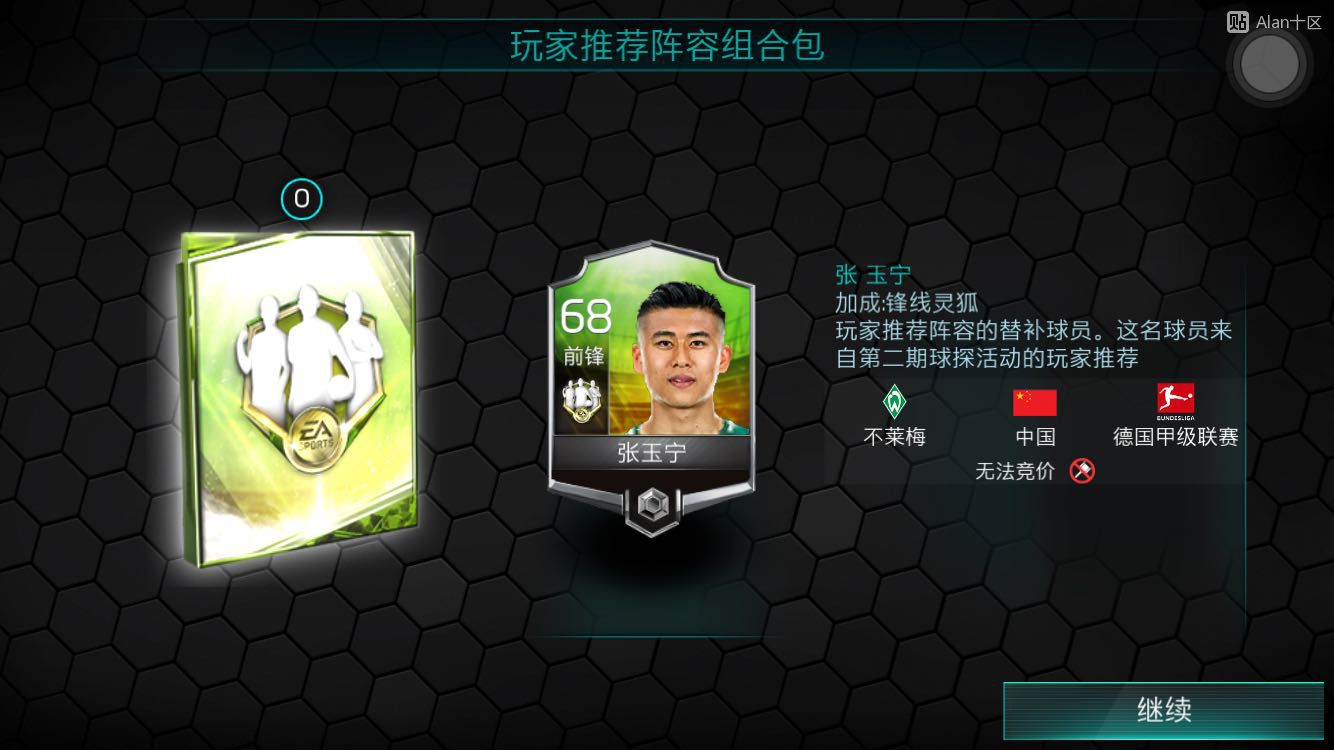
Task: Select the Bundesliga league logo
Action: click(x=1175, y=402)
